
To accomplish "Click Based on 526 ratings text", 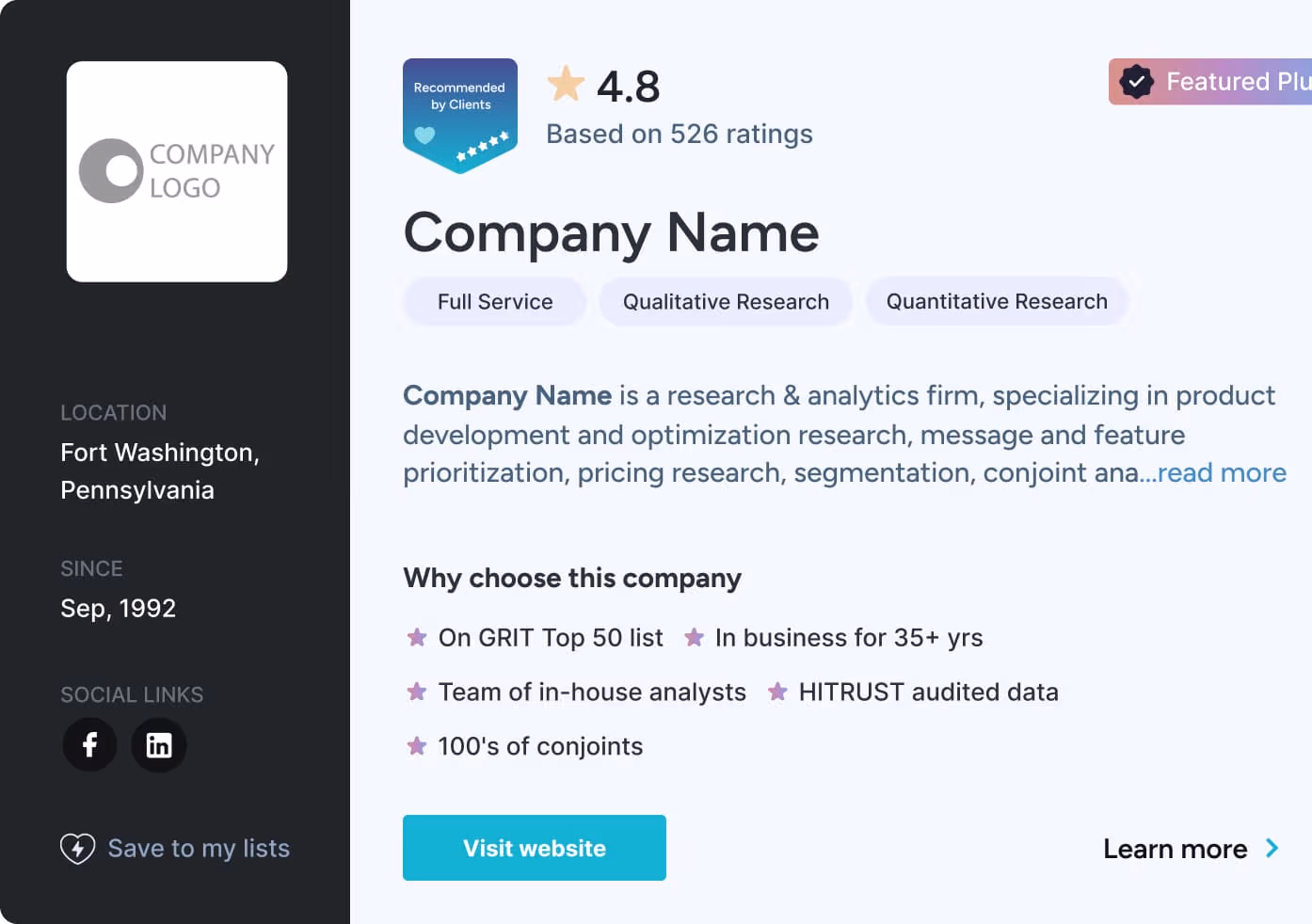I will tap(679, 135).
